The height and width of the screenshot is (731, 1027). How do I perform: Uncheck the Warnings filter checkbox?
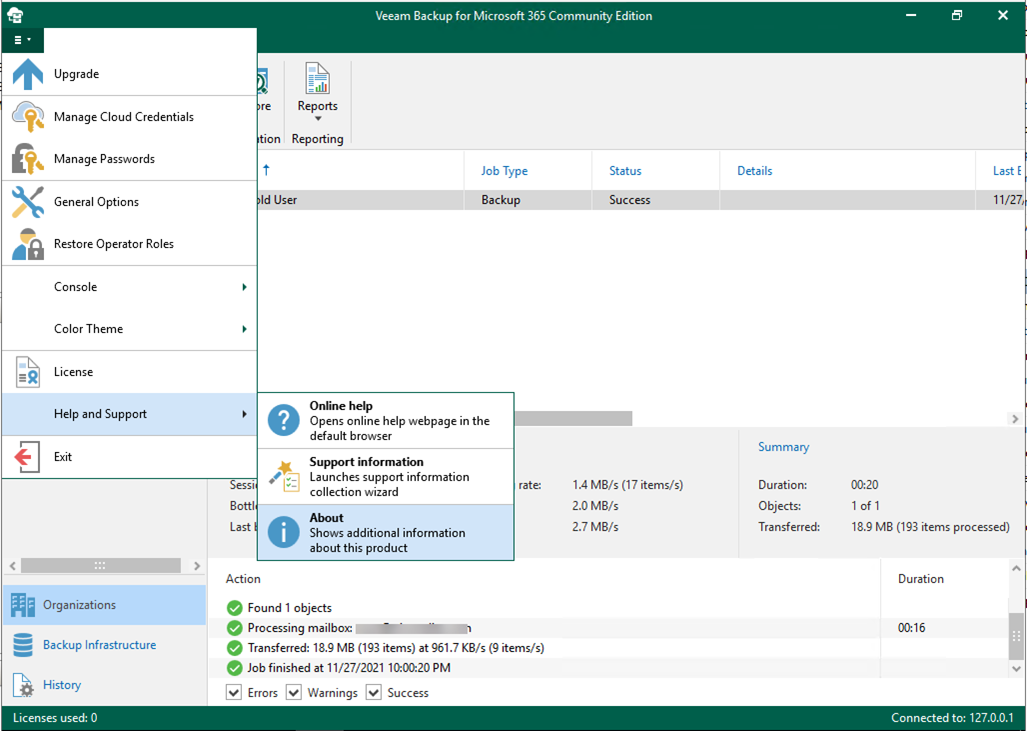tap(293, 692)
